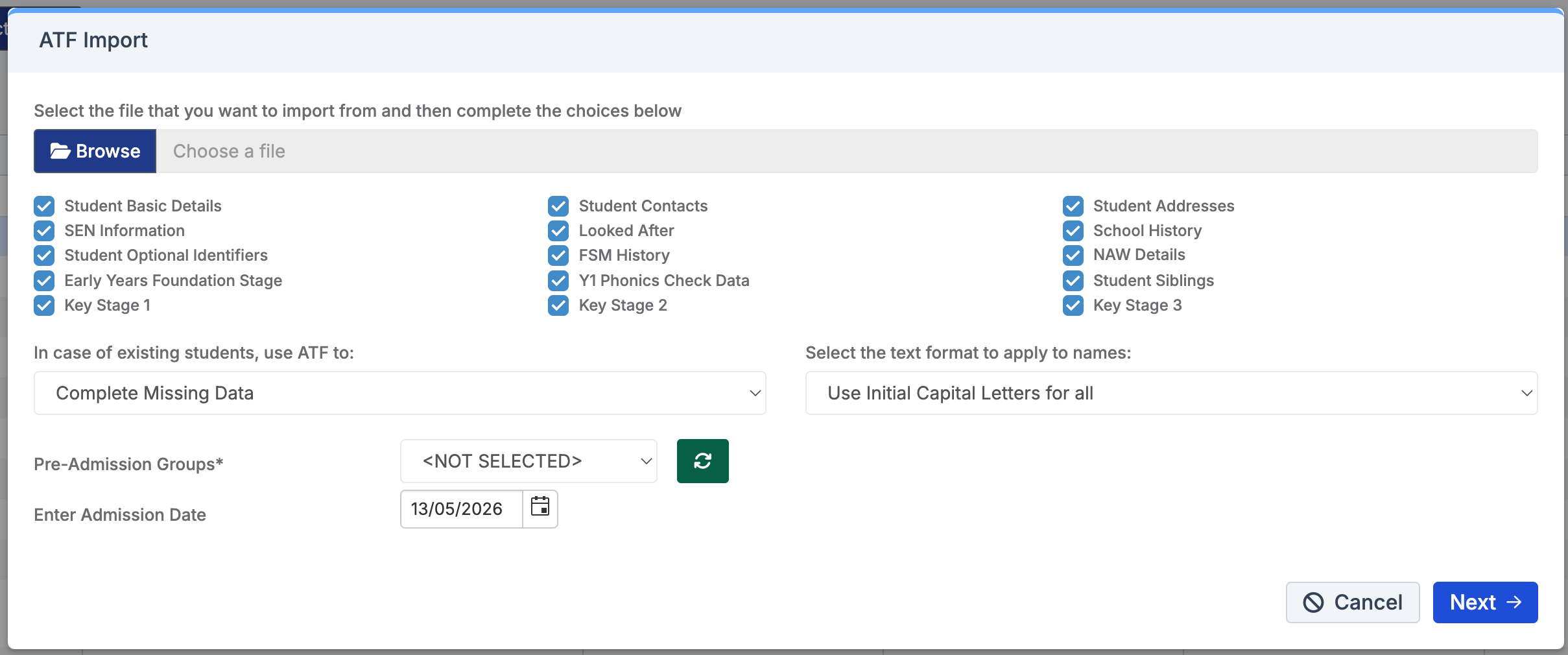Toggle SEN Information checkbox
The height and width of the screenshot is (655, 1568).
click(x=44, y=231)
